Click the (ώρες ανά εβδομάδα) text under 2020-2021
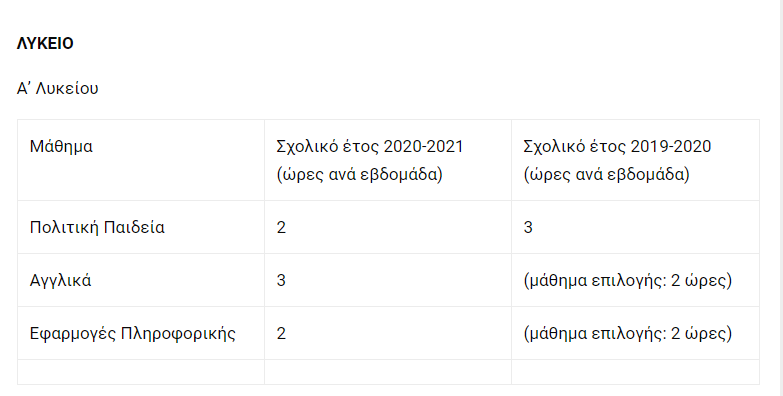 (360, 175)
